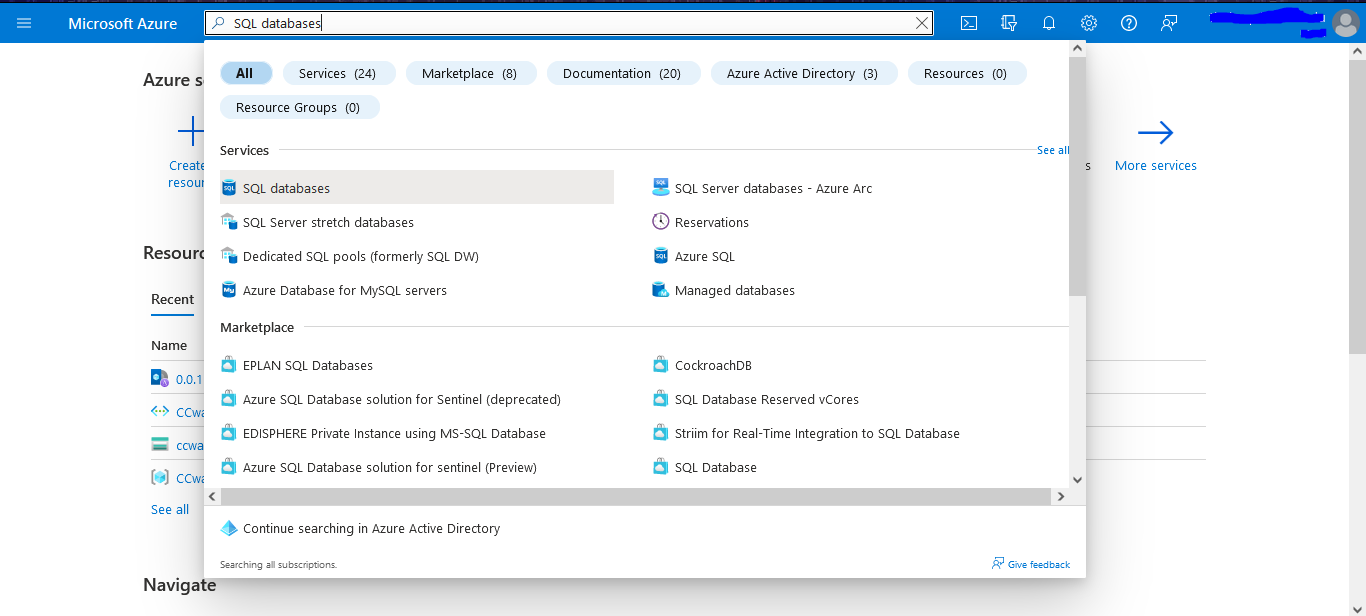The width and height of the screenshot is (1366, 616).
Task: Open the feedback icon in header
Action: [x=1169, y=23]
